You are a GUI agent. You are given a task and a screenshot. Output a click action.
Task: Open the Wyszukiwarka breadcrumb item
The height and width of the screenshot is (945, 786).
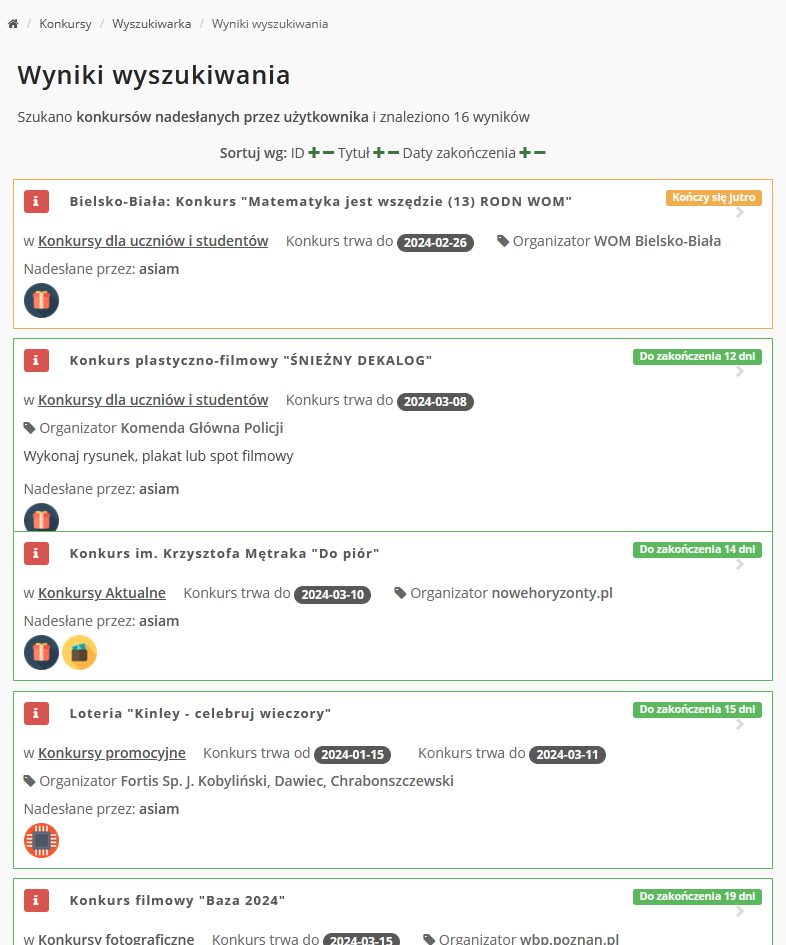click(151, 24)
